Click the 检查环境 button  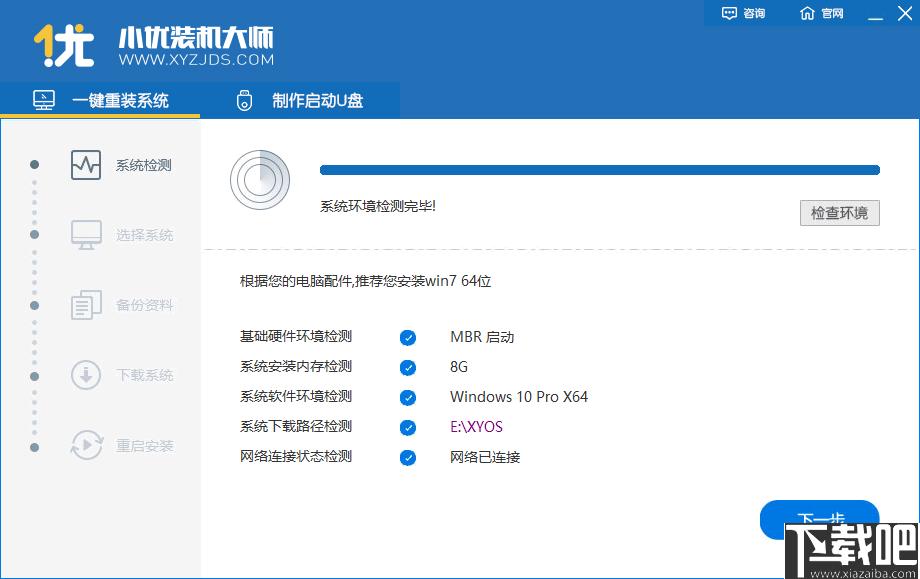tap(840, 213)
